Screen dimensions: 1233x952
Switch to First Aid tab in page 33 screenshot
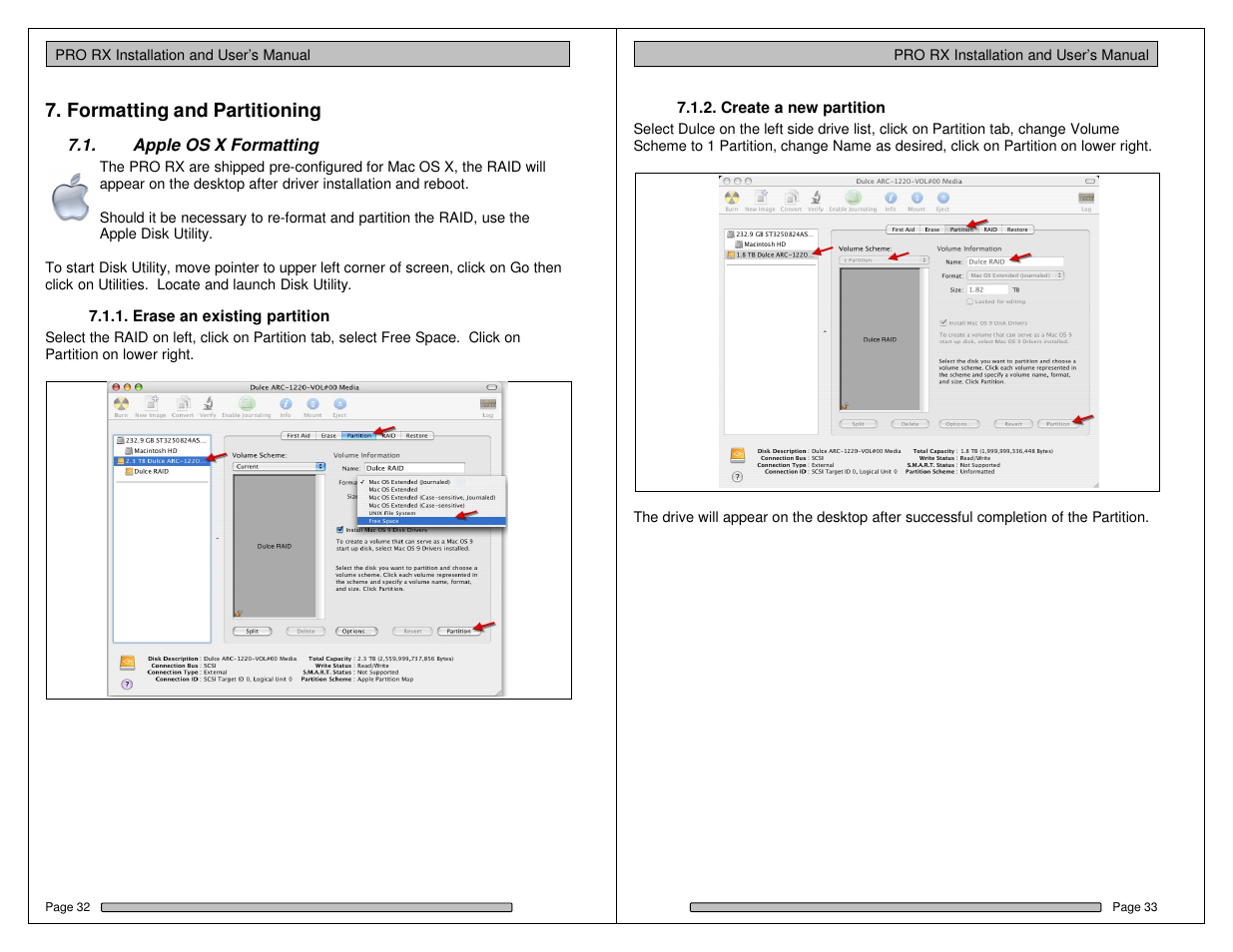(x=904, y=230)
